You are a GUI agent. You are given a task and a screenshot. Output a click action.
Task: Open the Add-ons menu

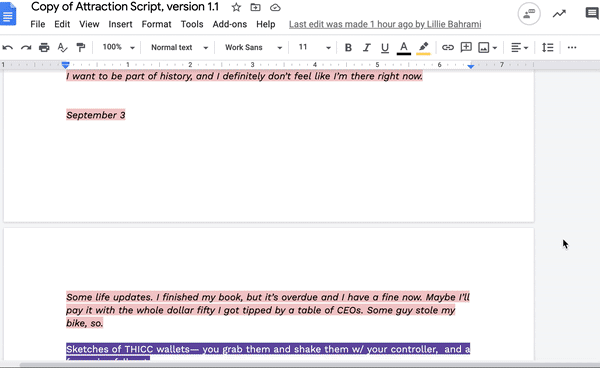[x=230, y=24]
